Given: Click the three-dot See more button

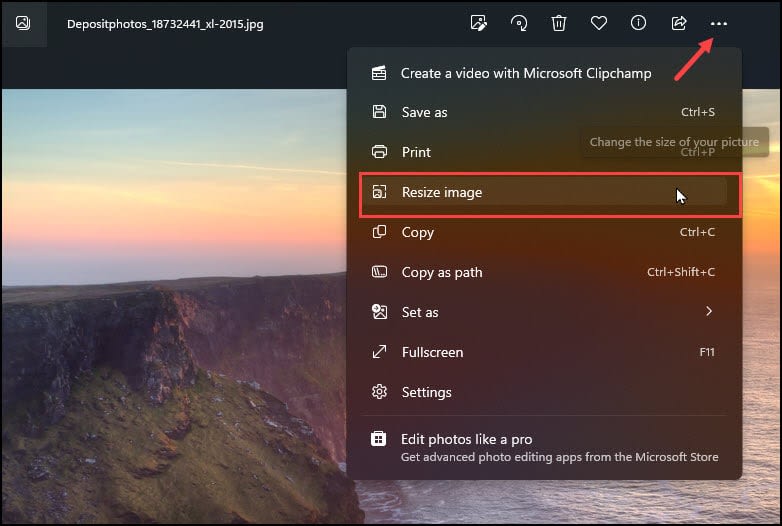Looking at the screenshot, I should point(719,23).
